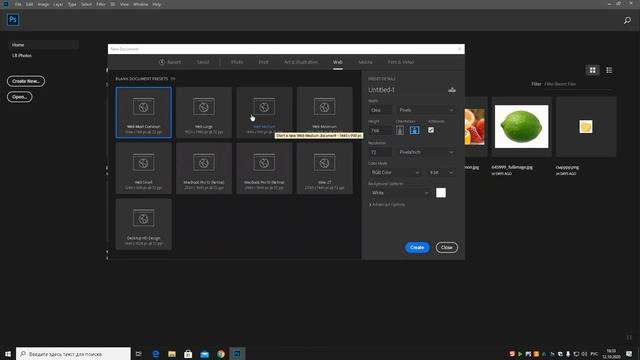Select the Desktop HD Design preset
Viewport: 640px width, 360px height.
click(144, 224)
